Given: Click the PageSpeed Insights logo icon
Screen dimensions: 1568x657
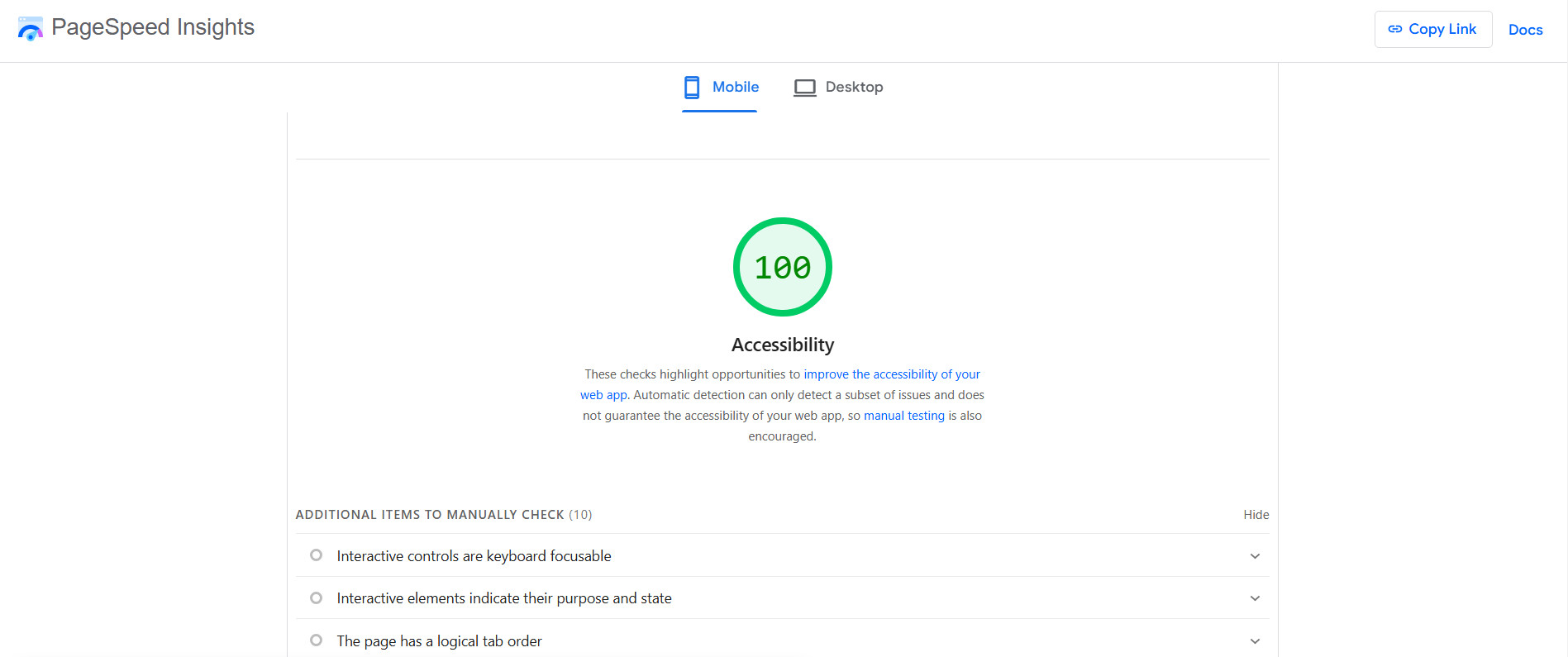Looking at the screenshot, I should 30,29.
